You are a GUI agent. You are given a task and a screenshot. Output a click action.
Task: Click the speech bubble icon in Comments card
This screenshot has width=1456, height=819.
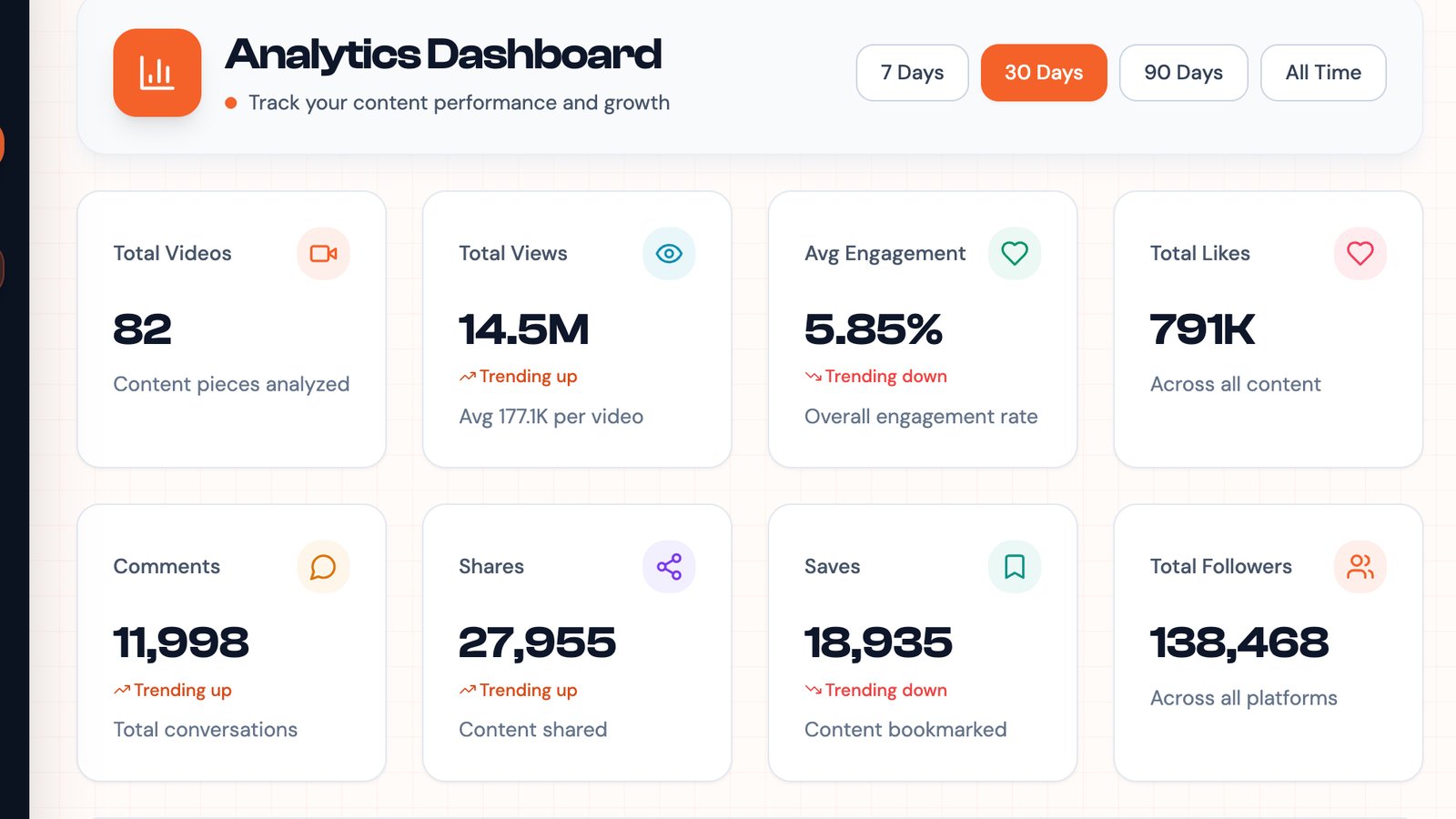click(x=323, y=567)
